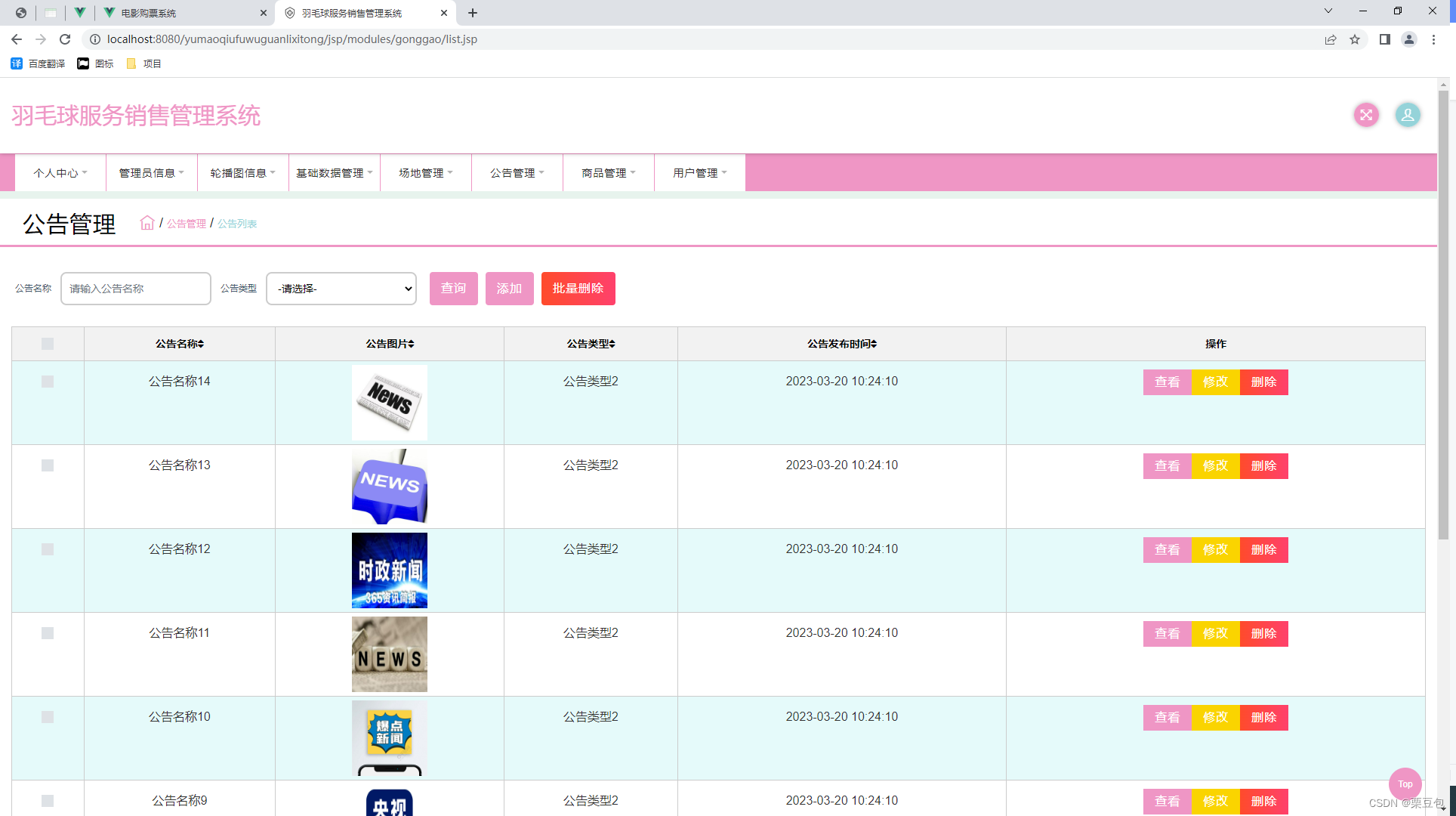Click 修改 for 公告名称13 row

(x=1215, y=466)
